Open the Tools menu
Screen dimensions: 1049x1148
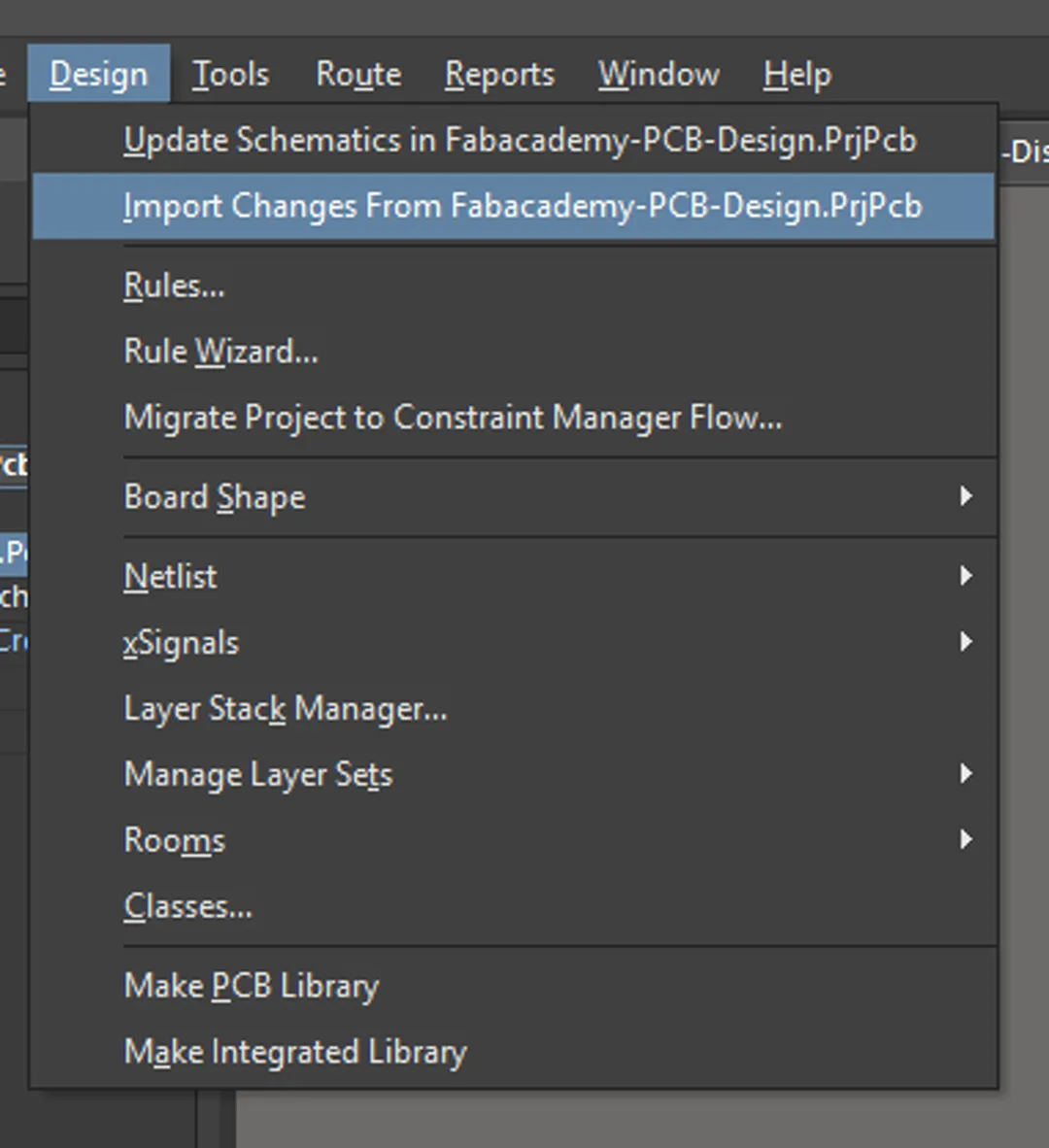(x=230, y=74)
